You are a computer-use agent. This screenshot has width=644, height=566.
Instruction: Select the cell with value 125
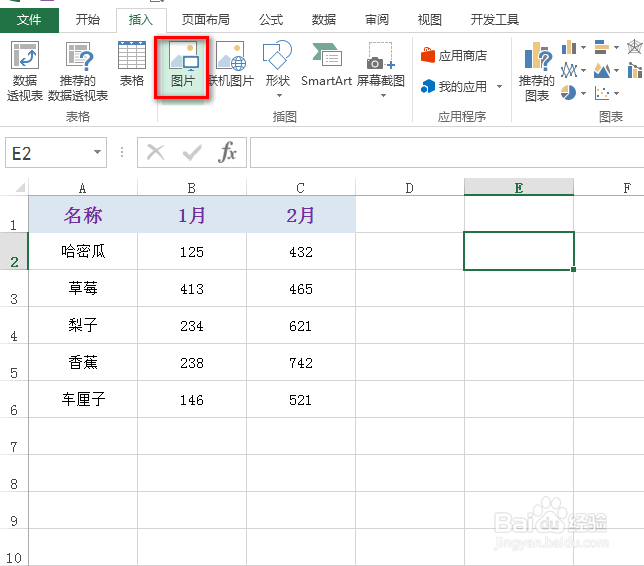[192, 251]
